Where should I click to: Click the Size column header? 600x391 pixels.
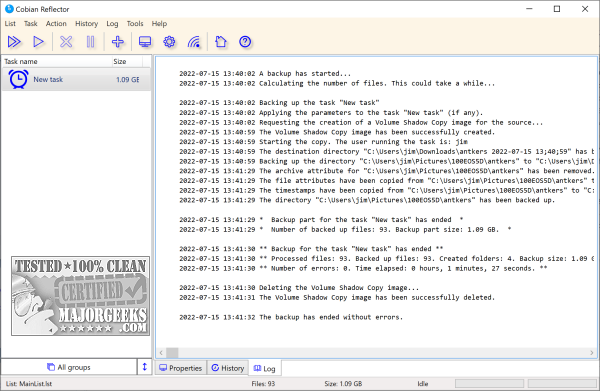click(x=127, y=62)
